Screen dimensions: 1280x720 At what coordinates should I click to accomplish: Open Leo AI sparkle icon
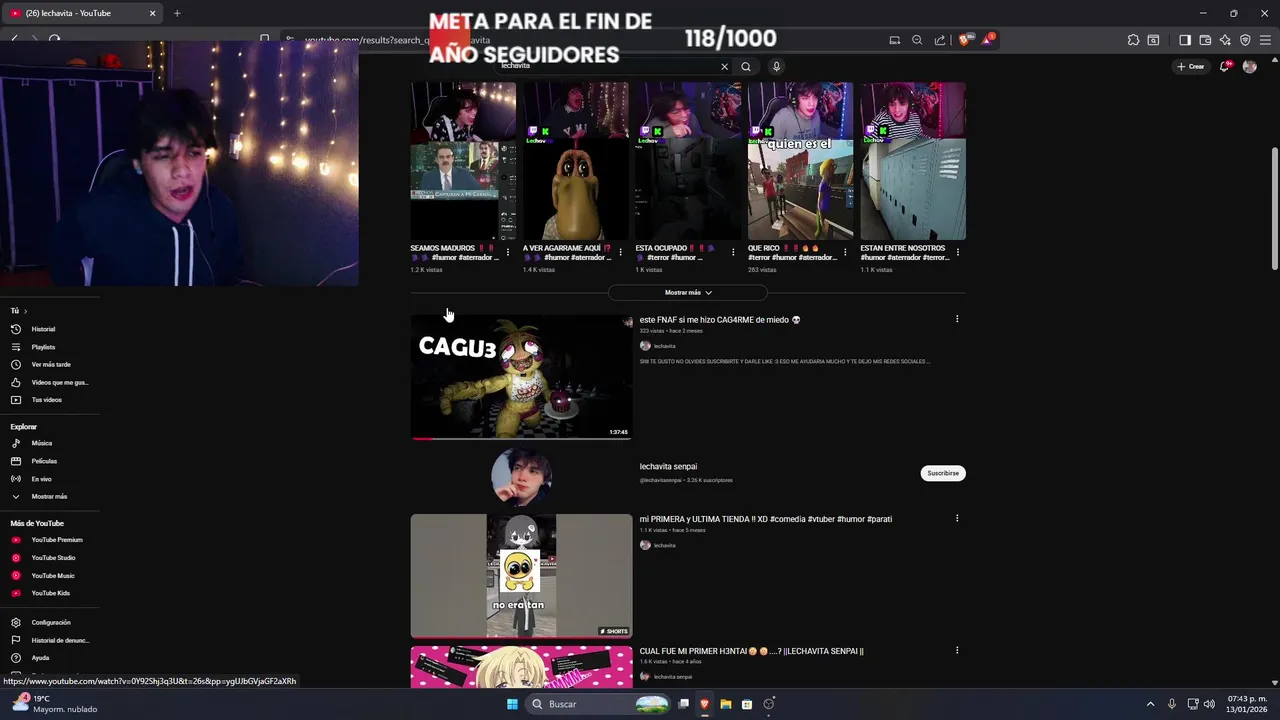point(1225,40)
